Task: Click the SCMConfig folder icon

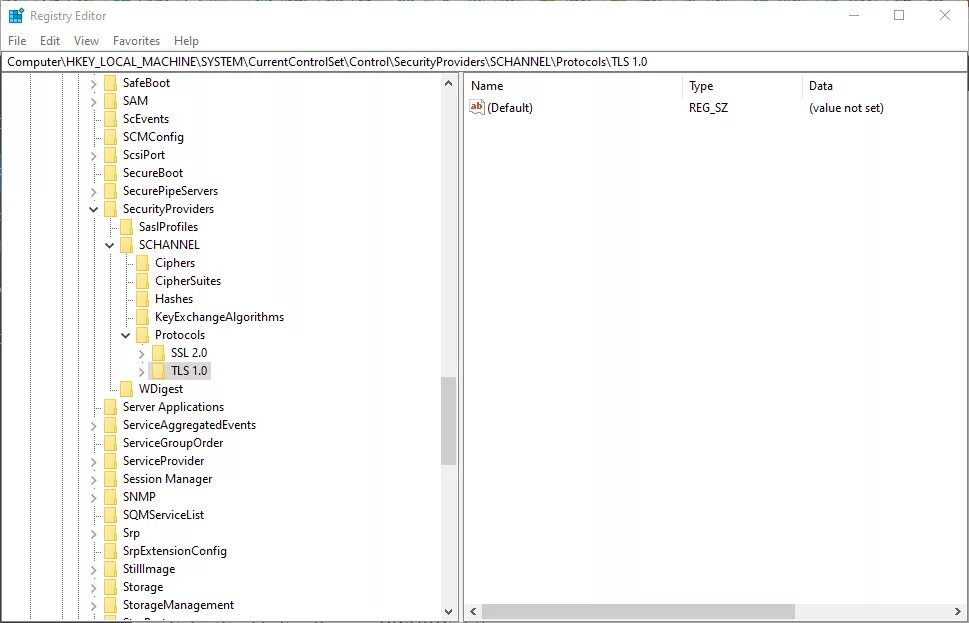Action: (110, 137)
